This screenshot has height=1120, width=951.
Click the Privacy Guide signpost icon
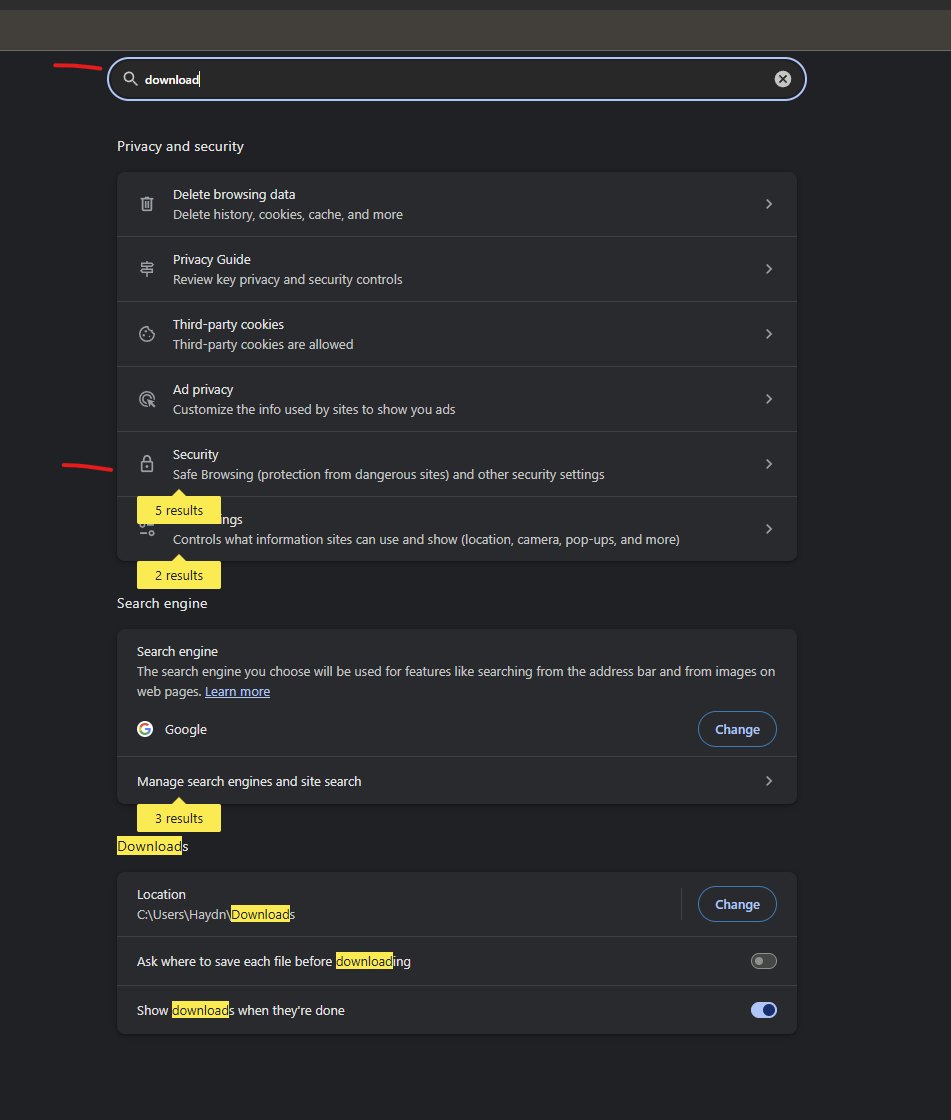(147, 269)
